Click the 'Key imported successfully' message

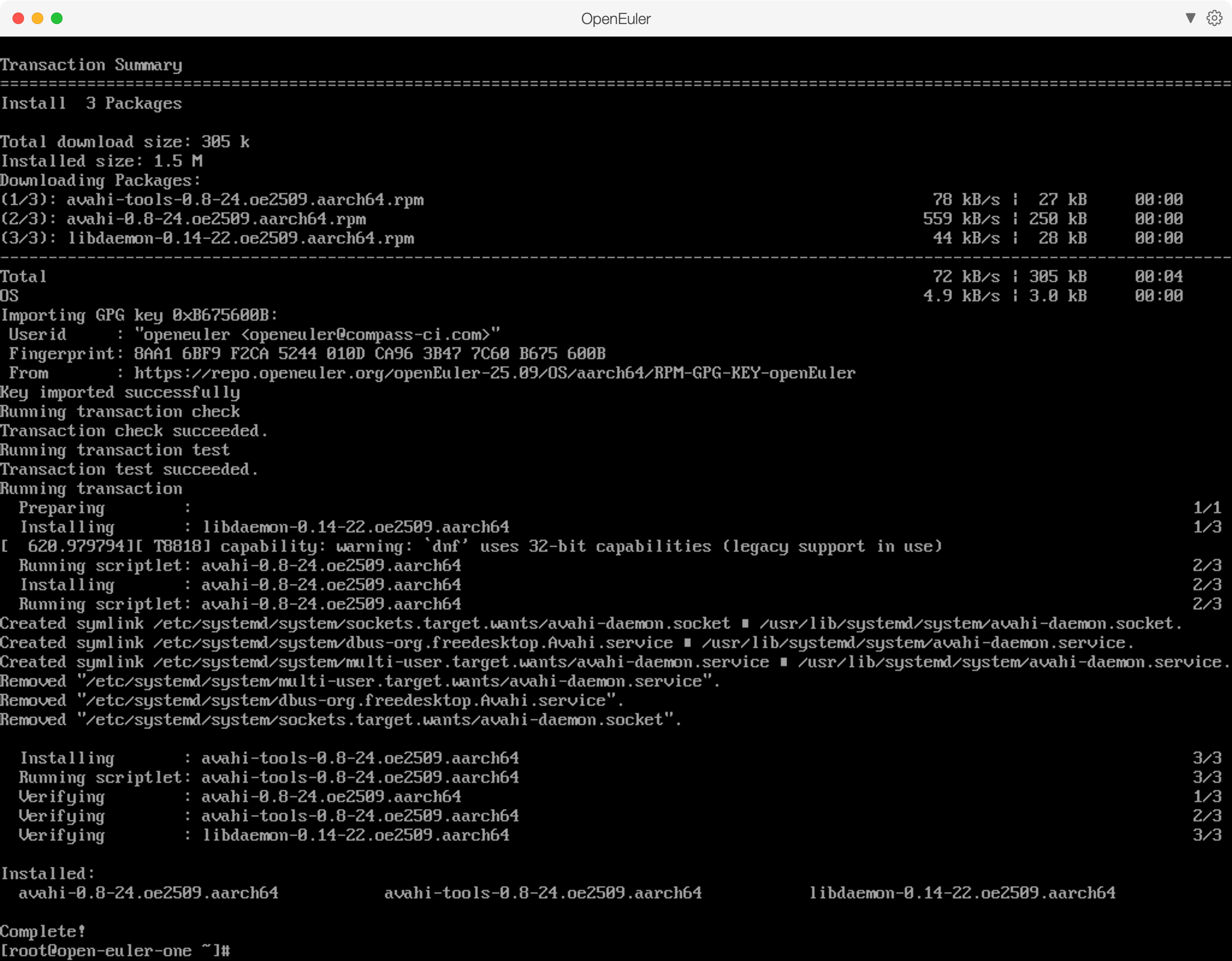tap(120, 392)
